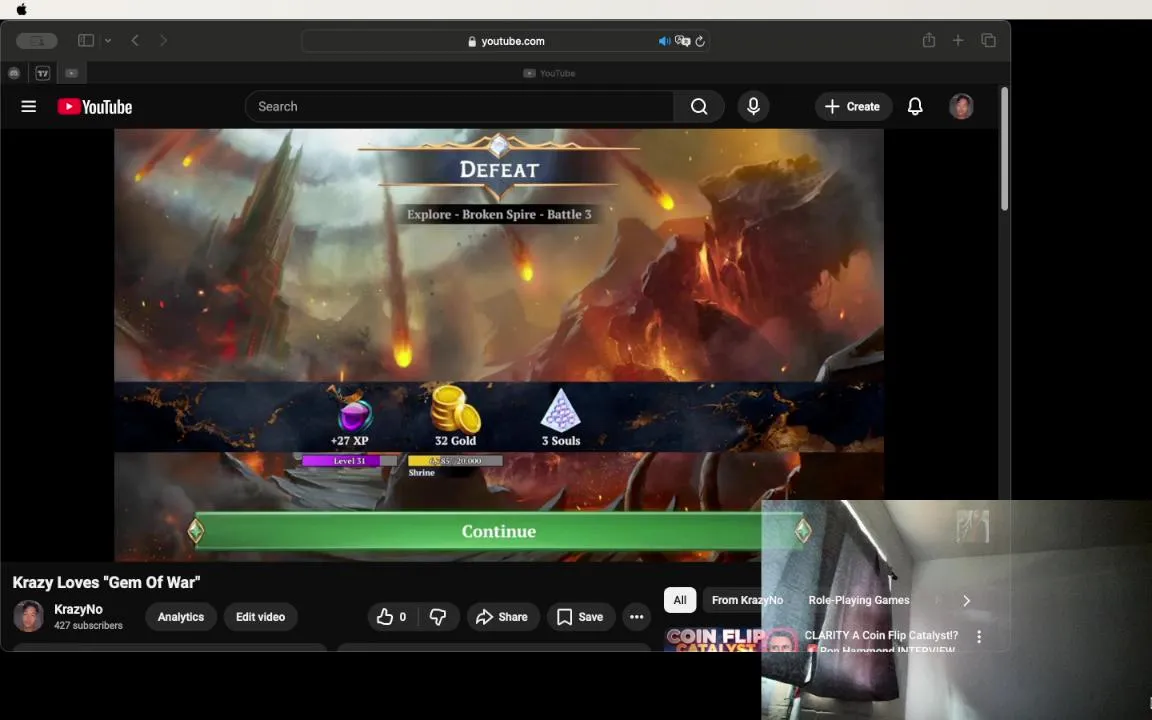Screen dimensions: 1152x720
Task: Click 'Explore - Broken Spire - Battle 3' text
Action: click(x=499, y=214)
